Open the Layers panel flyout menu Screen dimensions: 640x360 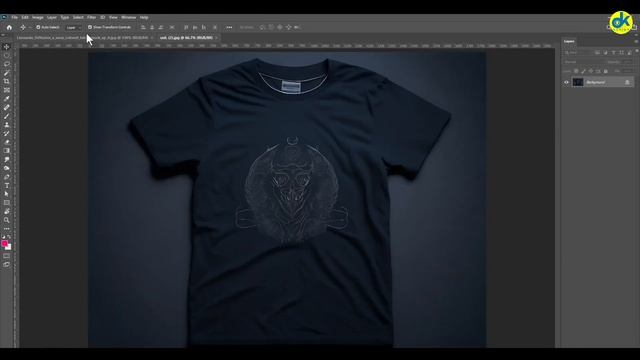point(636,41)
